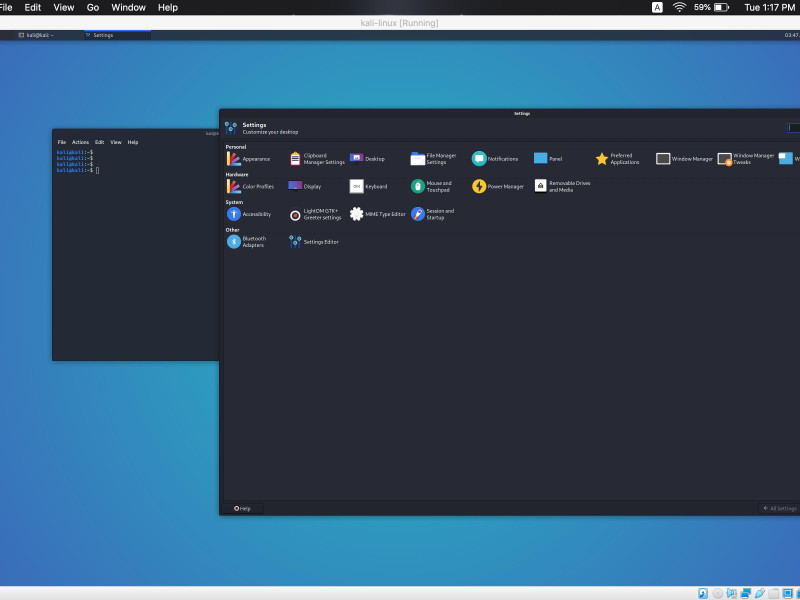Click the Personal section heading
This screenshot has width=800, height=600.
tap(236, 147)
